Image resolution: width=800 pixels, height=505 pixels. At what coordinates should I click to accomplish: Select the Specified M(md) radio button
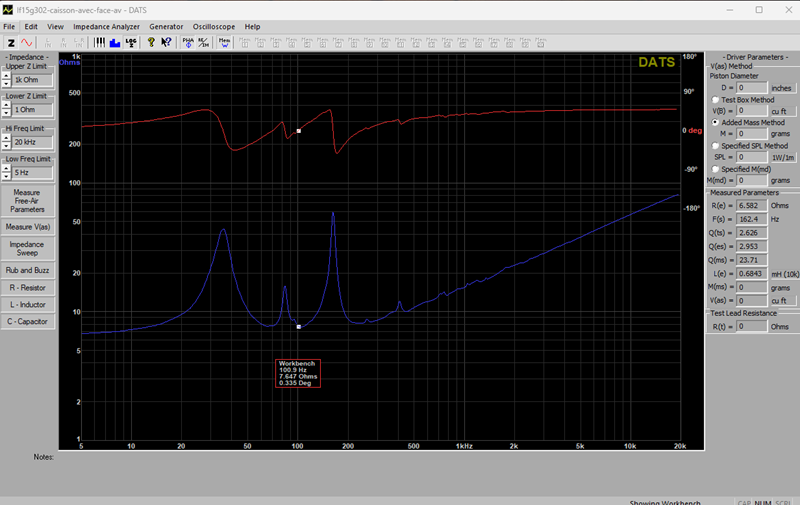click(x=715, y=169)
